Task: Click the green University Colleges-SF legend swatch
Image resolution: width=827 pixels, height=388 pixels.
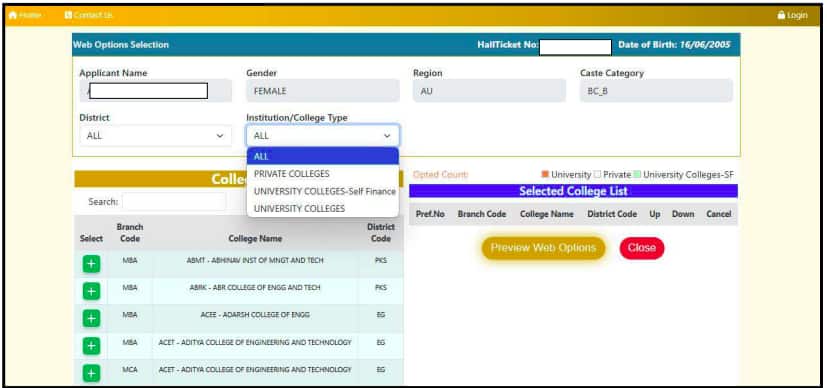Action: coord(637,174)
